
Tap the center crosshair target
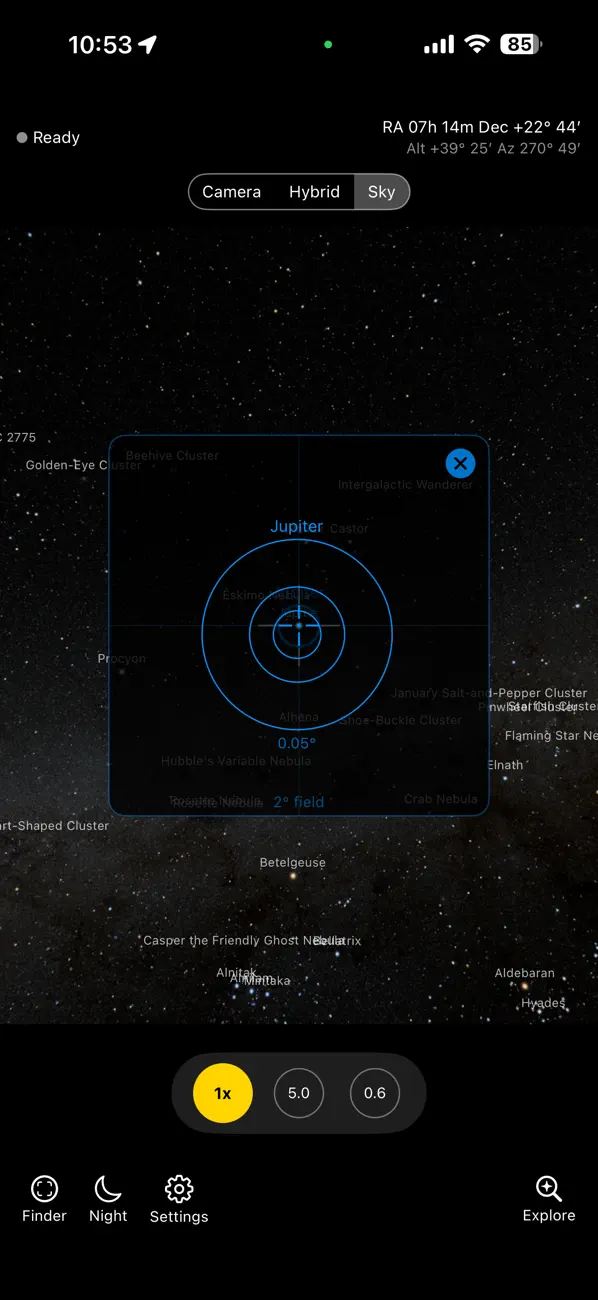(298, 626)
